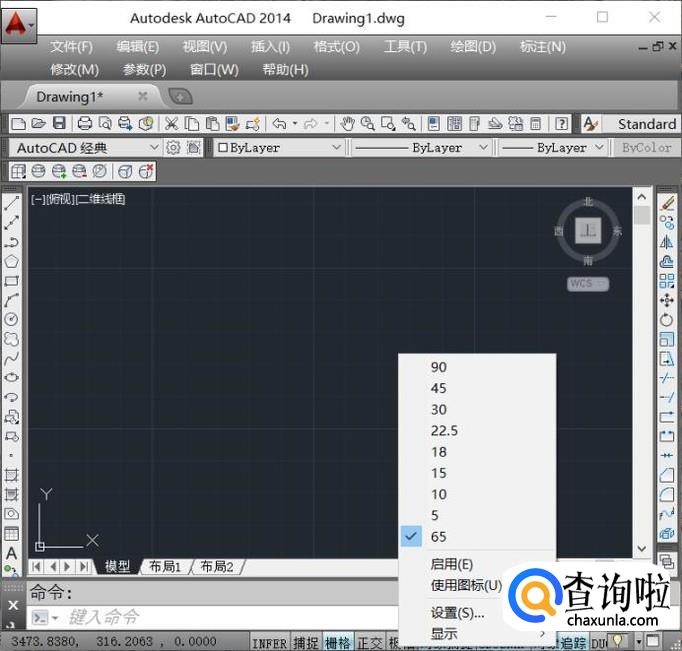Click the Text Style icon beside Standard
Screen dimensions: 682x651
coord(591,124)
